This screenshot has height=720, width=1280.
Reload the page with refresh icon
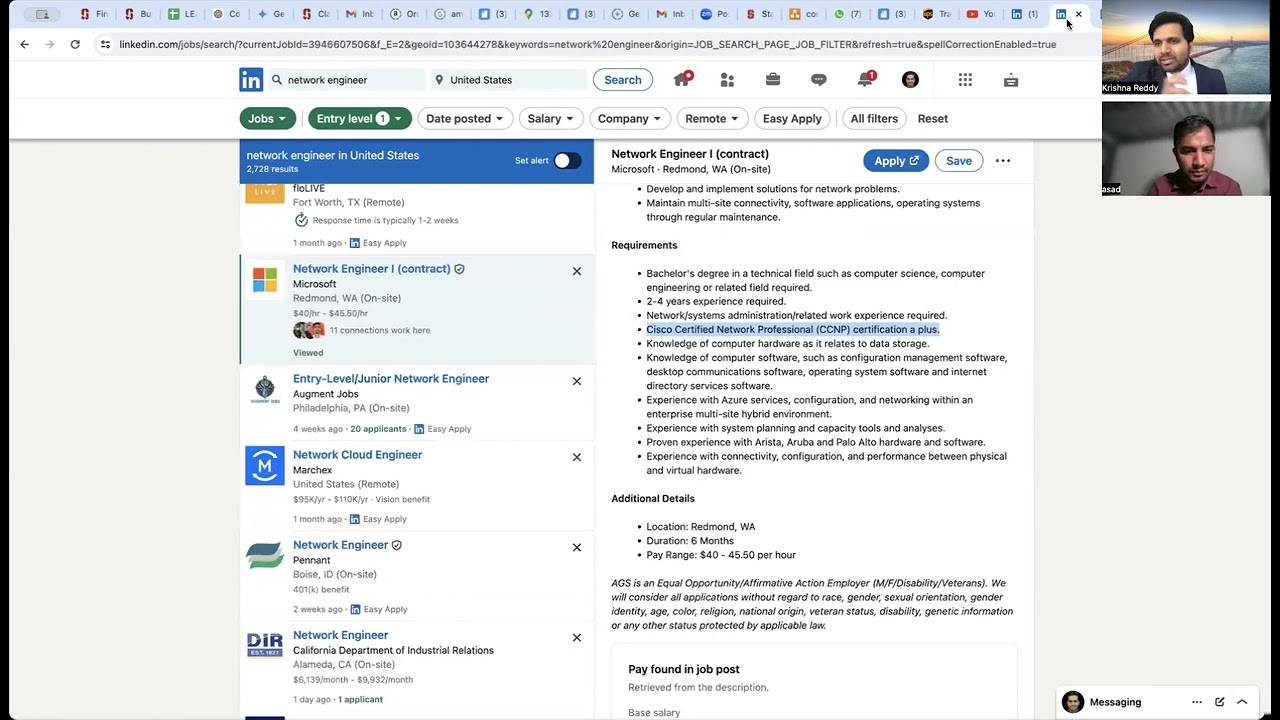(x=75, y=44)
